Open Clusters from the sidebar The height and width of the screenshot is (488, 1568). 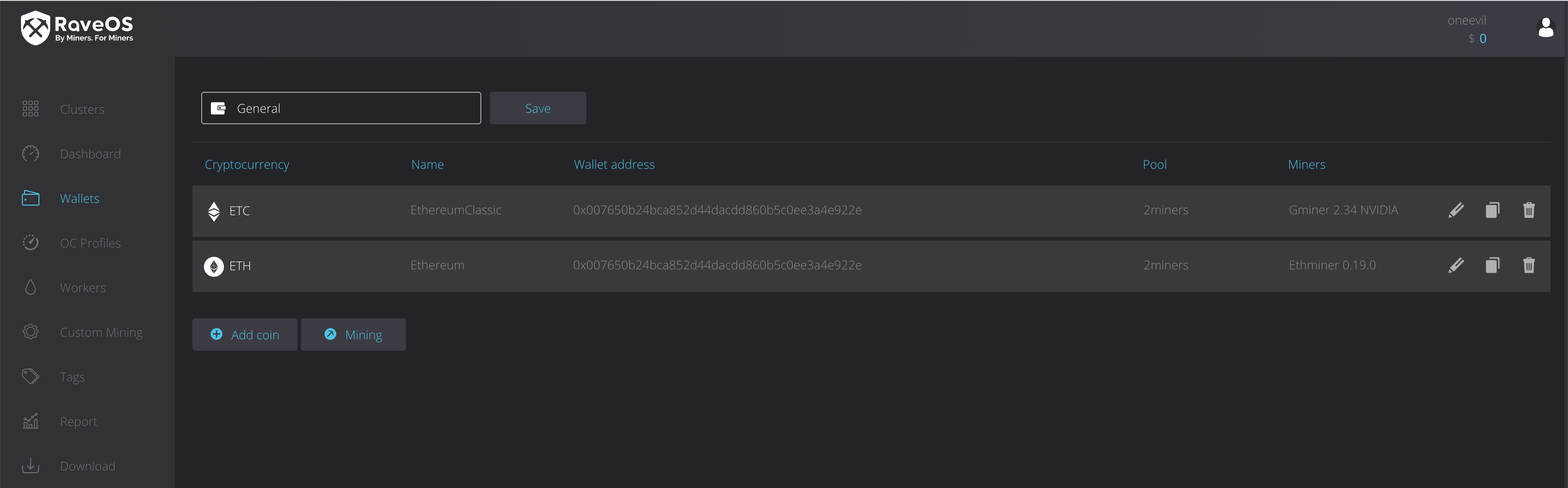tap(81, 109)
